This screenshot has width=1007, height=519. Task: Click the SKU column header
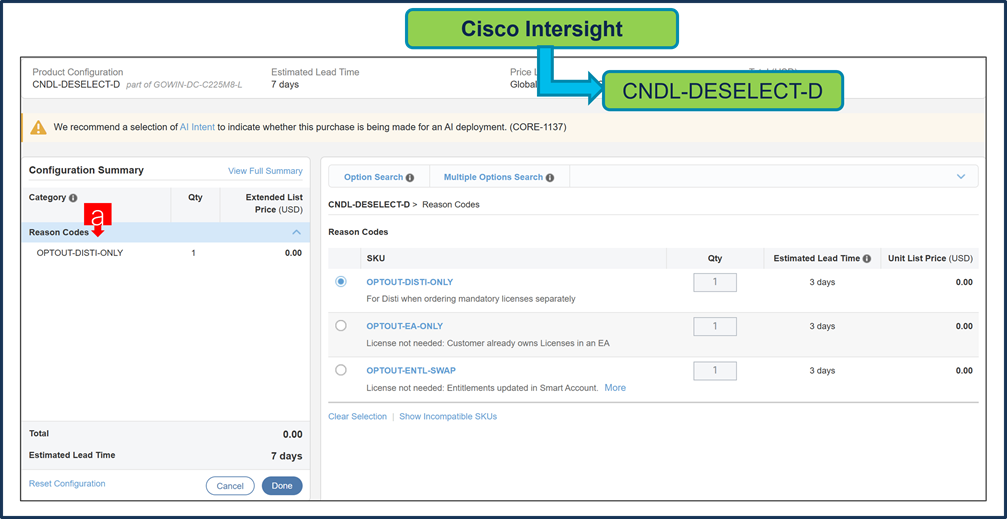376,258
